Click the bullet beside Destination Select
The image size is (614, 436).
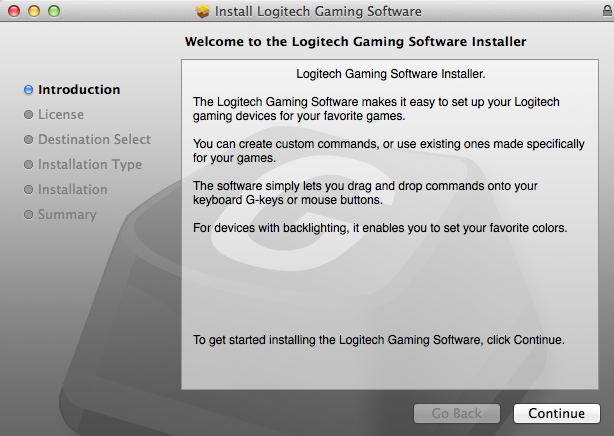[x=28, y=140]
